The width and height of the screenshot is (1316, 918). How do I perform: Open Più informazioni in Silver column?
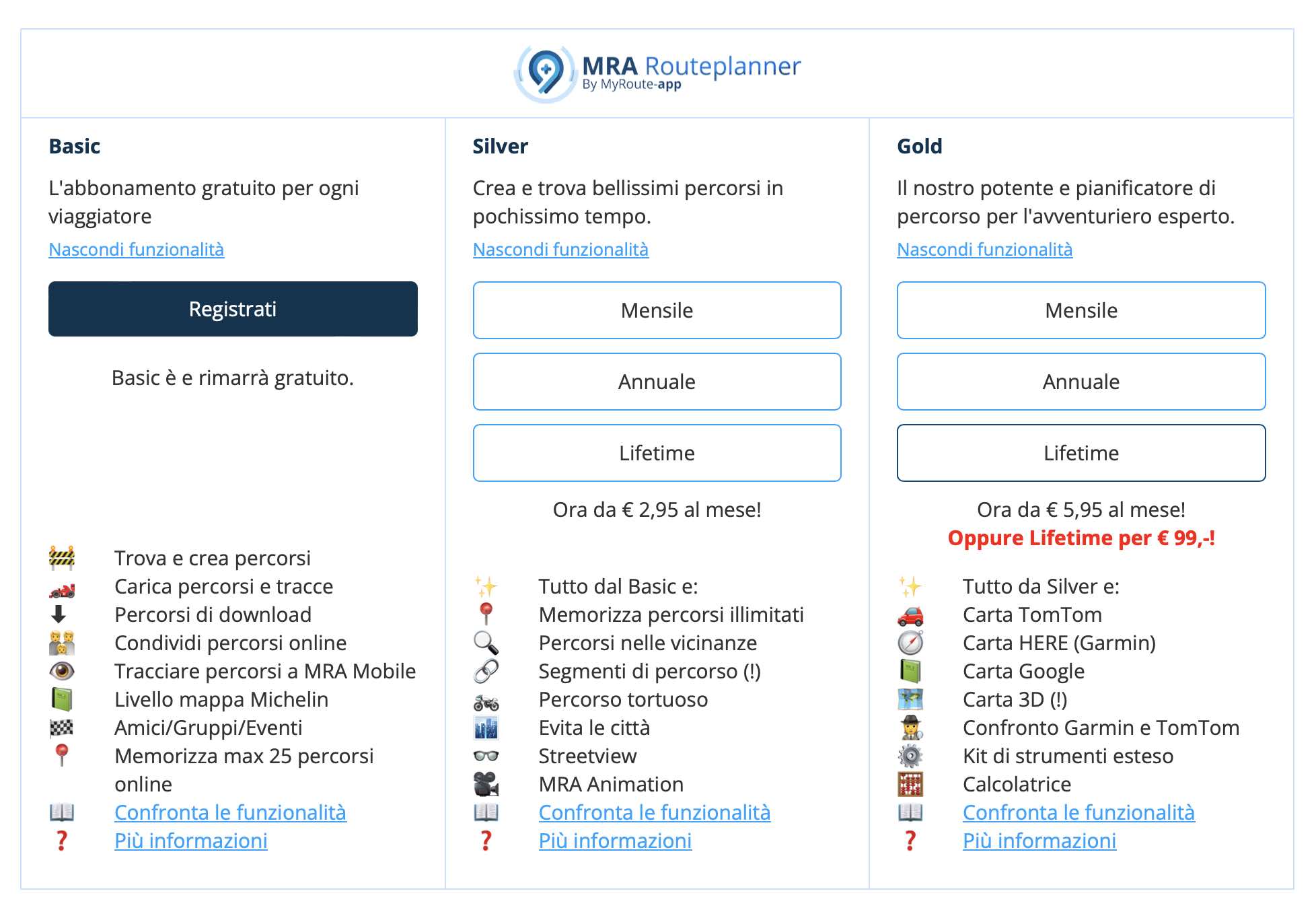point(615,841)
